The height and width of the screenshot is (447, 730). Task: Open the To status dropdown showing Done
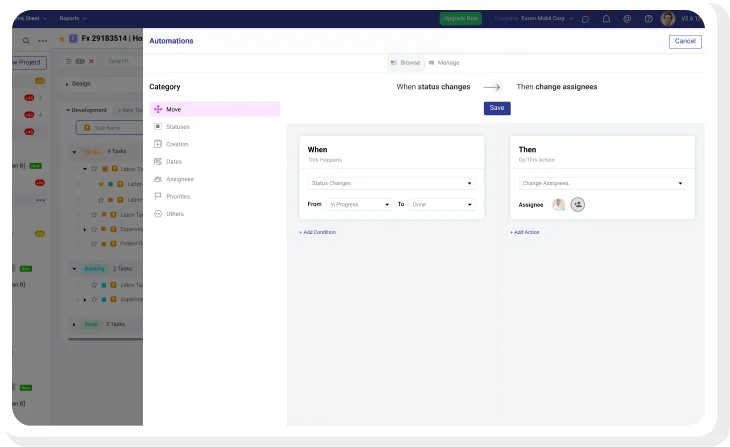[442, 204]
